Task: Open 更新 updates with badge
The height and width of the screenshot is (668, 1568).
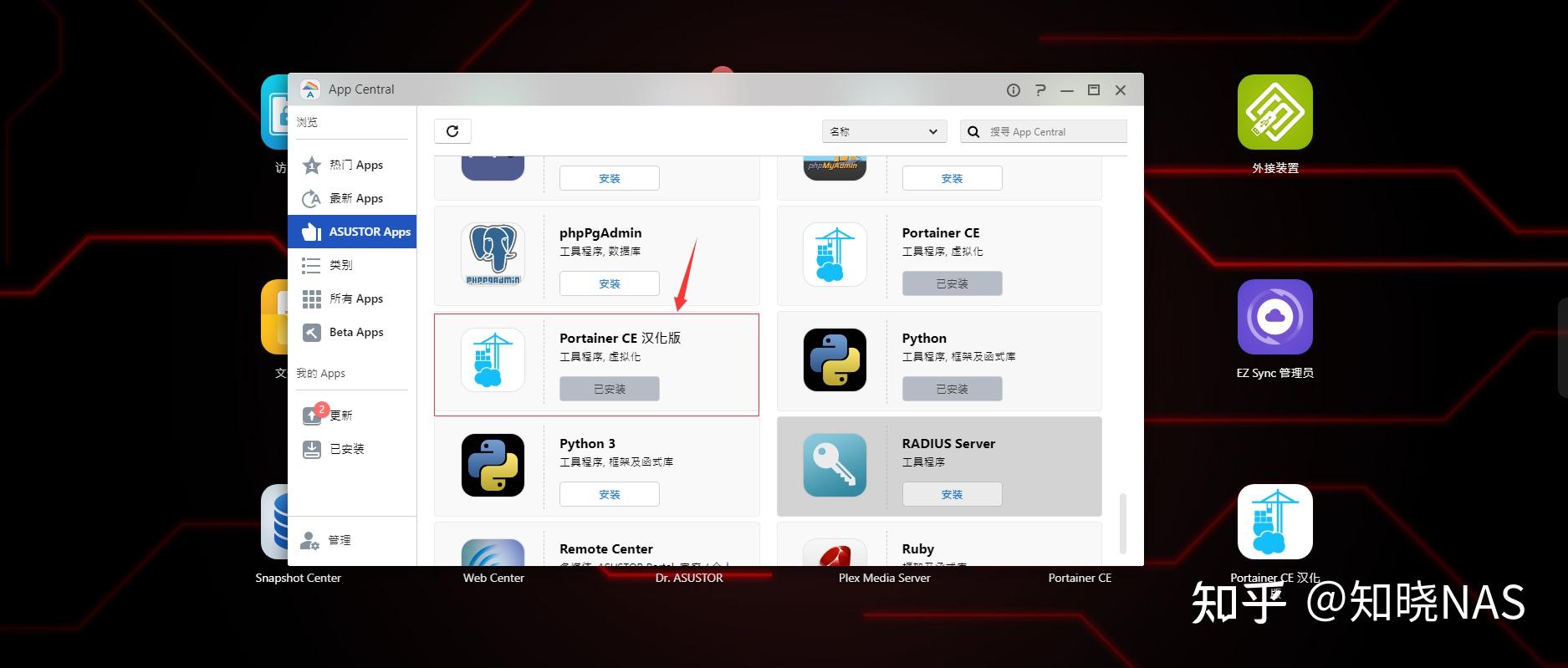Action: (x=352, y=415)
